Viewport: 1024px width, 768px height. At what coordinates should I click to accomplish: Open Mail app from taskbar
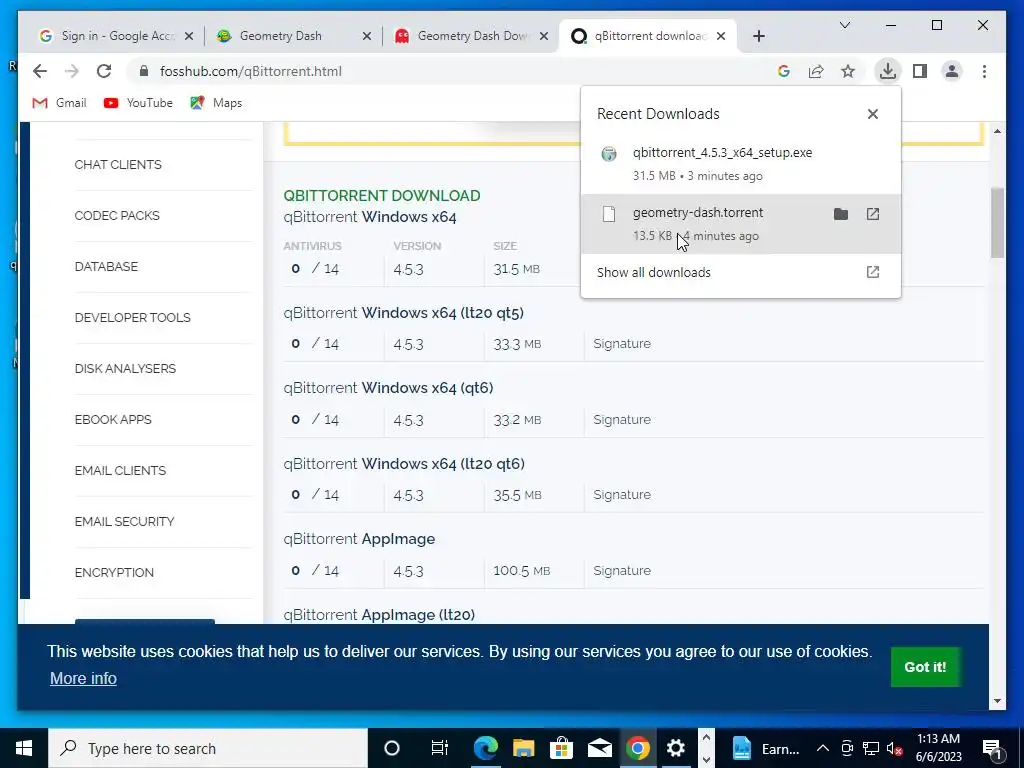[x=600, y=748]
